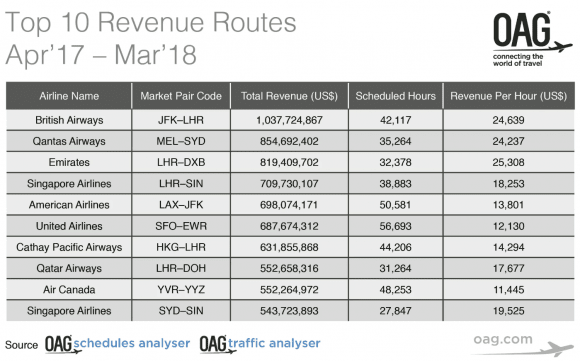Click the LHR–SIN market pair

181,184
